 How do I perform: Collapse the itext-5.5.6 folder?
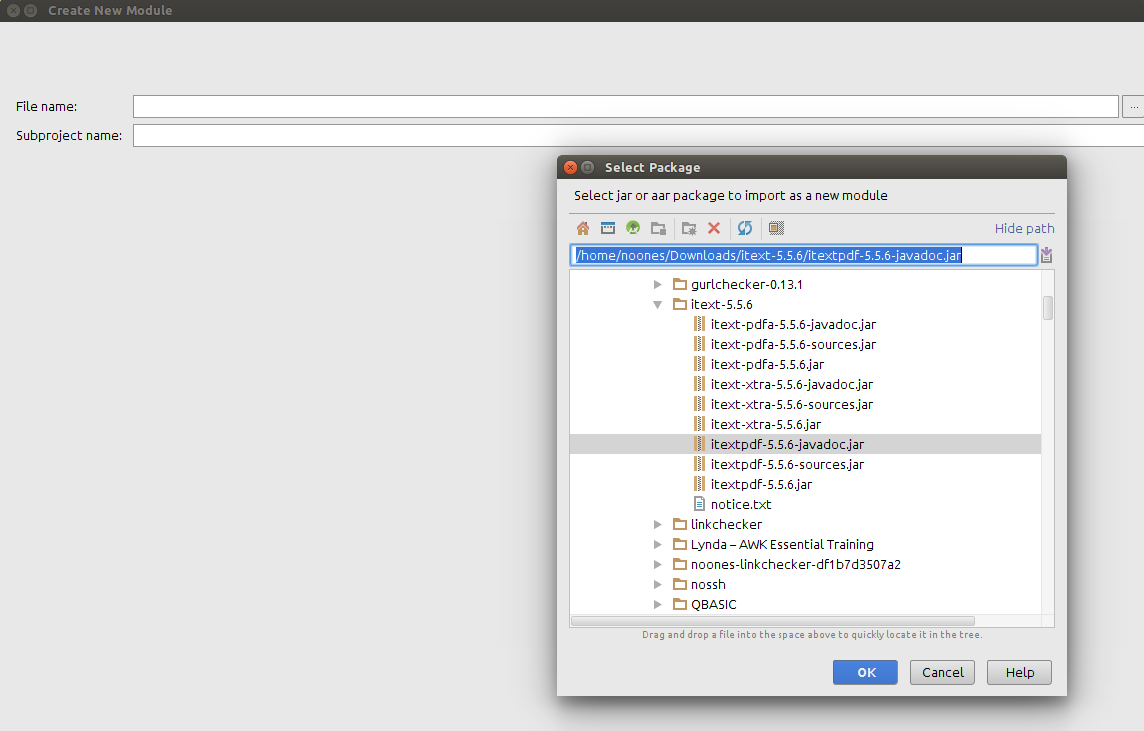(x=657, y=304)
